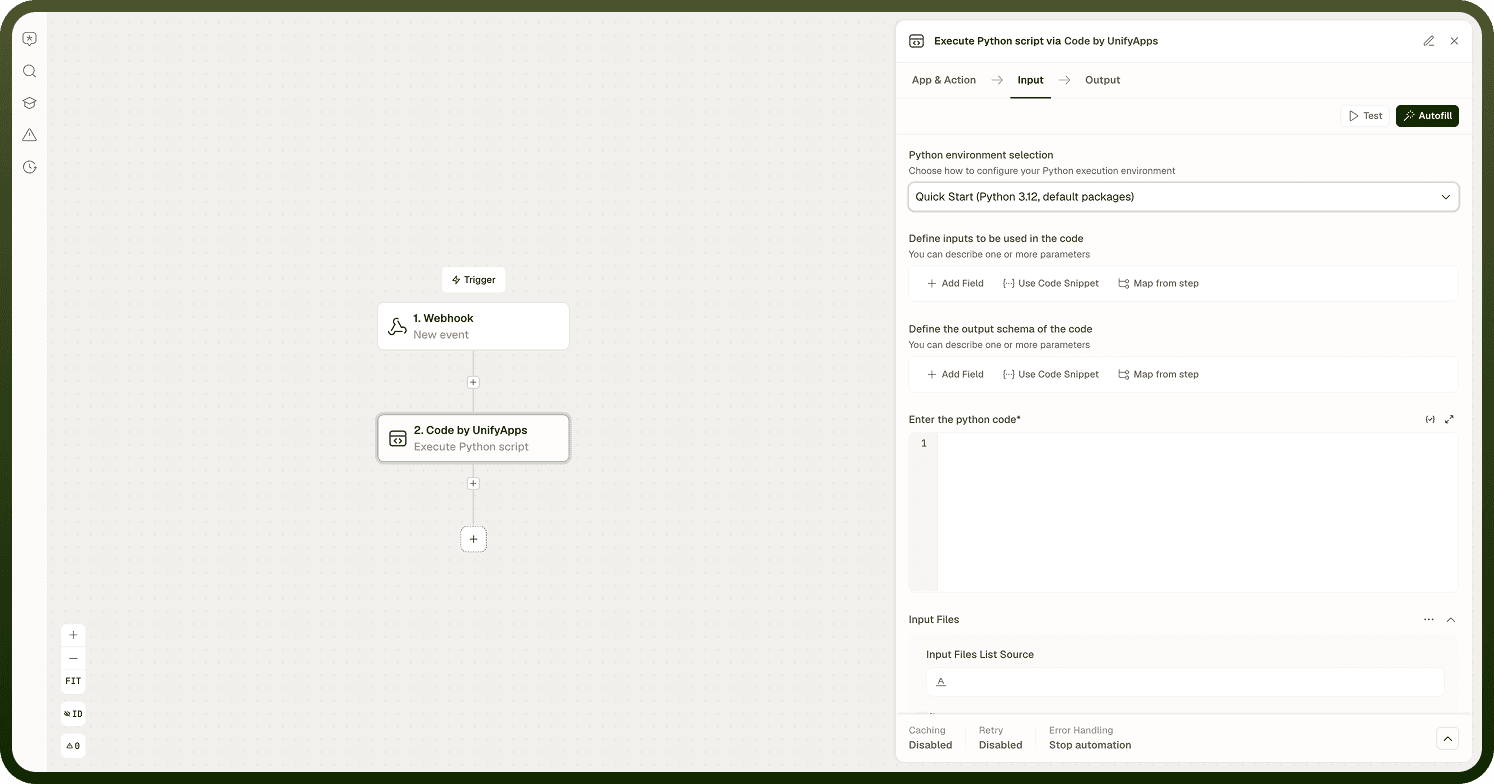Open the Caching Disabled setting
The height and width of the screenshot is (784, 1494).
[x=930, y=738]
